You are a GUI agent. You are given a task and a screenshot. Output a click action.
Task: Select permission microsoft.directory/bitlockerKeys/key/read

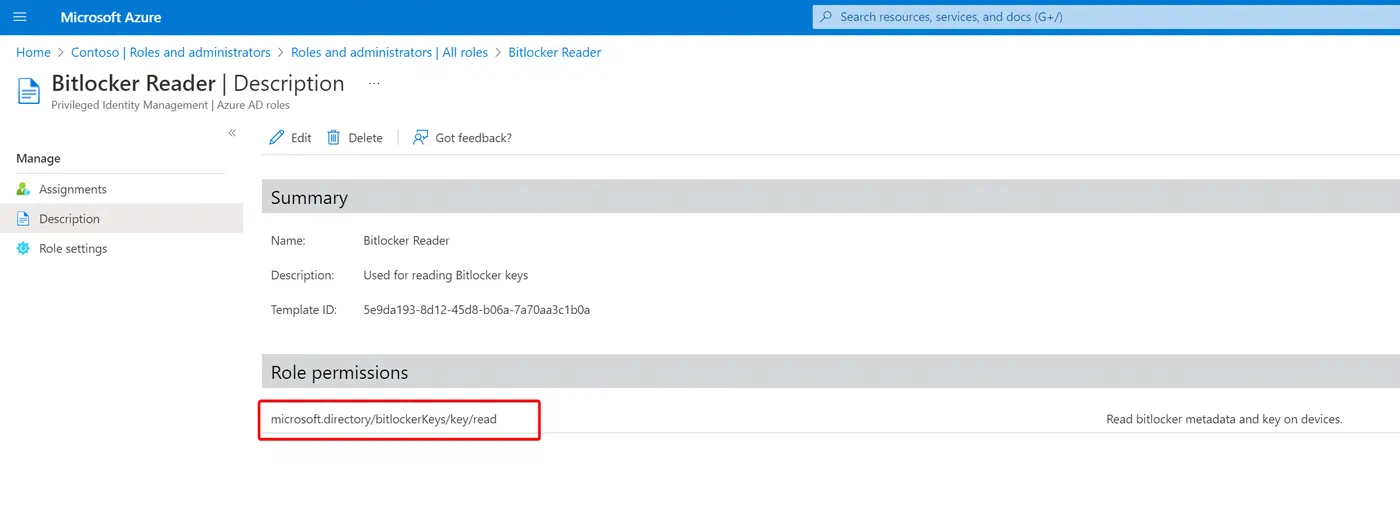point(384,419)
